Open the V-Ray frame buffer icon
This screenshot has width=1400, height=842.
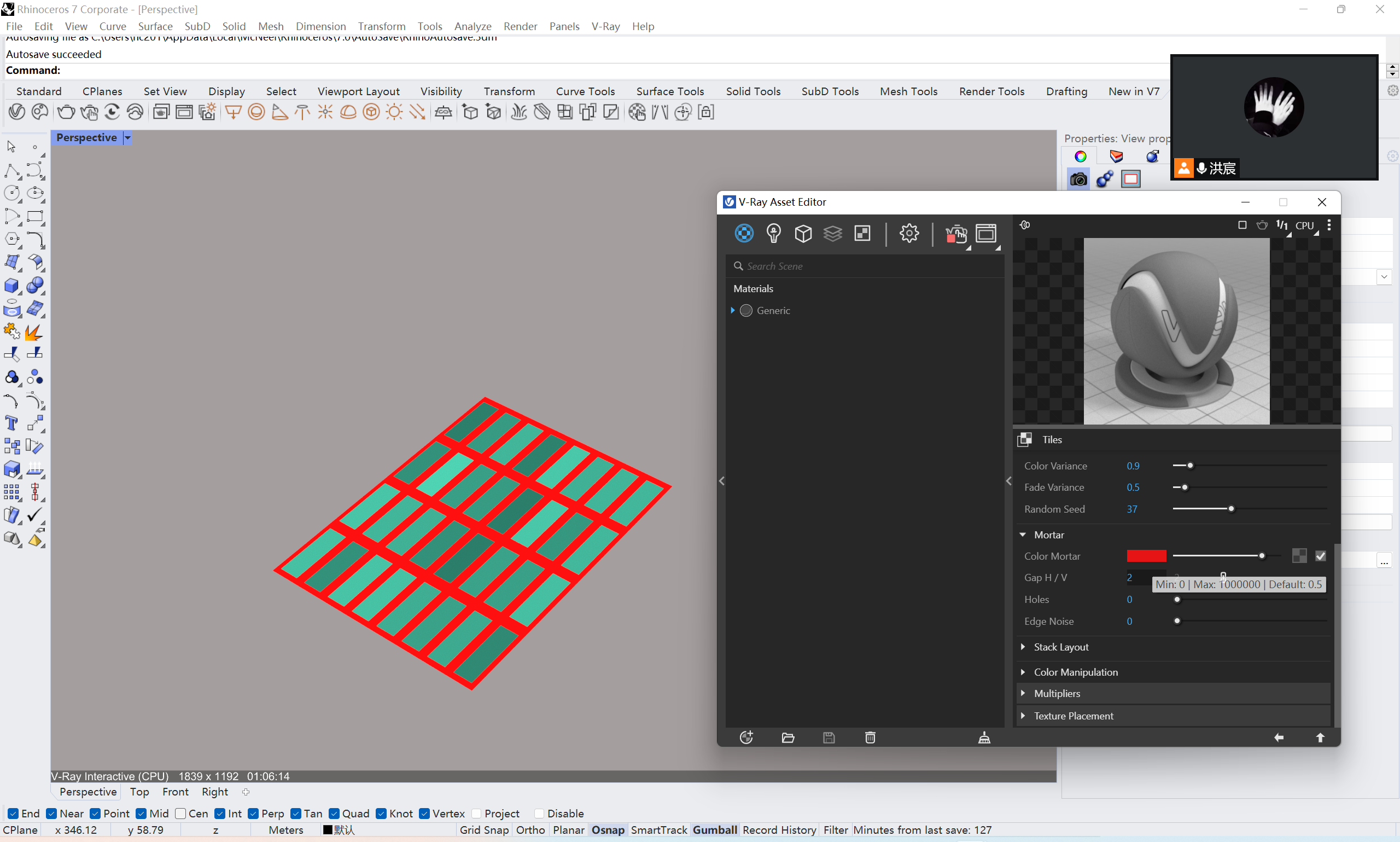[986, 233]
